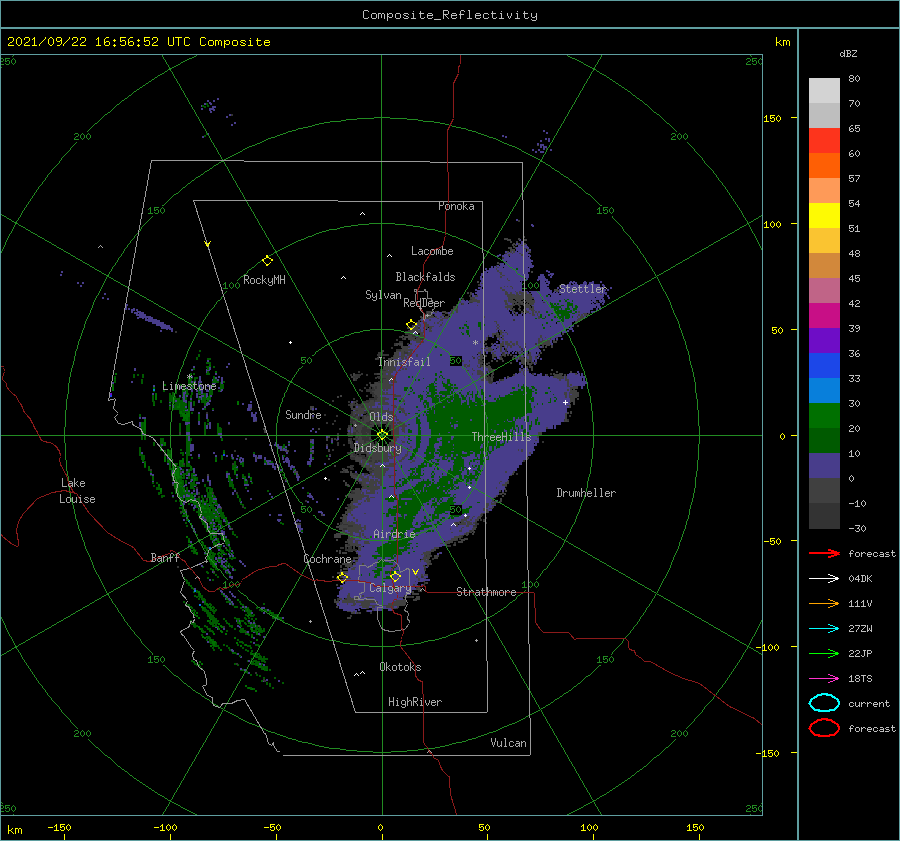Screen dimensions: 900x841
Task: Click the Olds label
Action: (381, 417)
